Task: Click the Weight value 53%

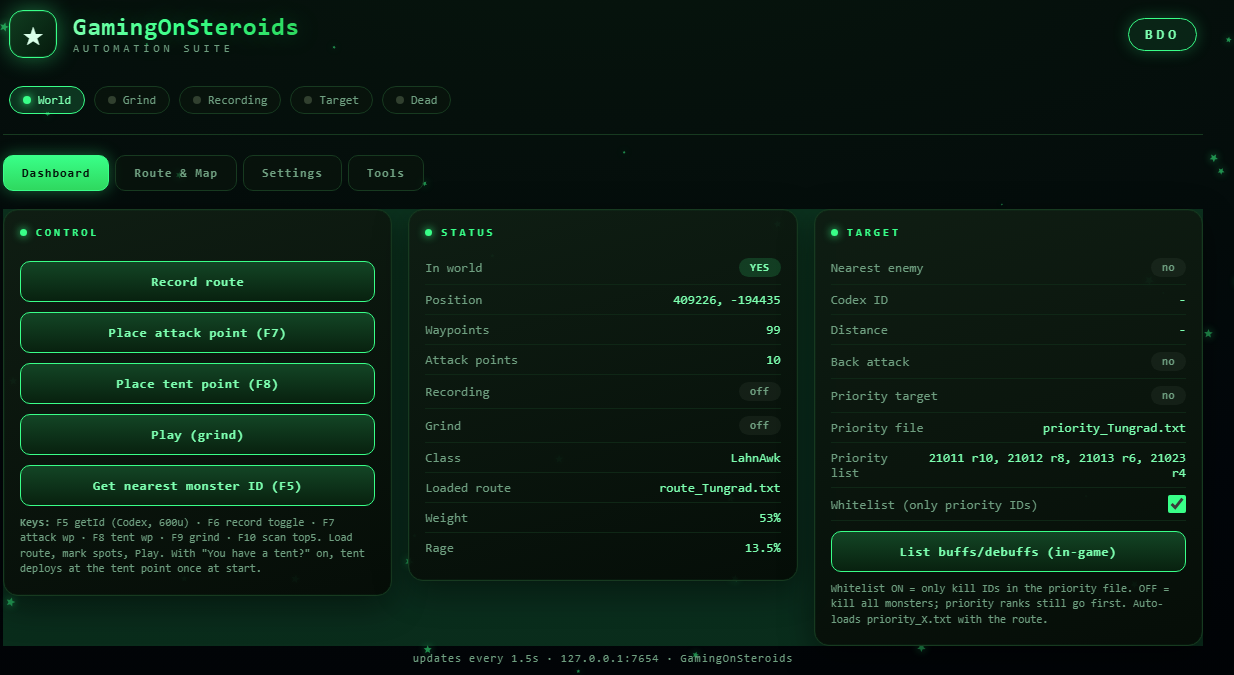Action: pyautogui.click(x=770, y=518)
